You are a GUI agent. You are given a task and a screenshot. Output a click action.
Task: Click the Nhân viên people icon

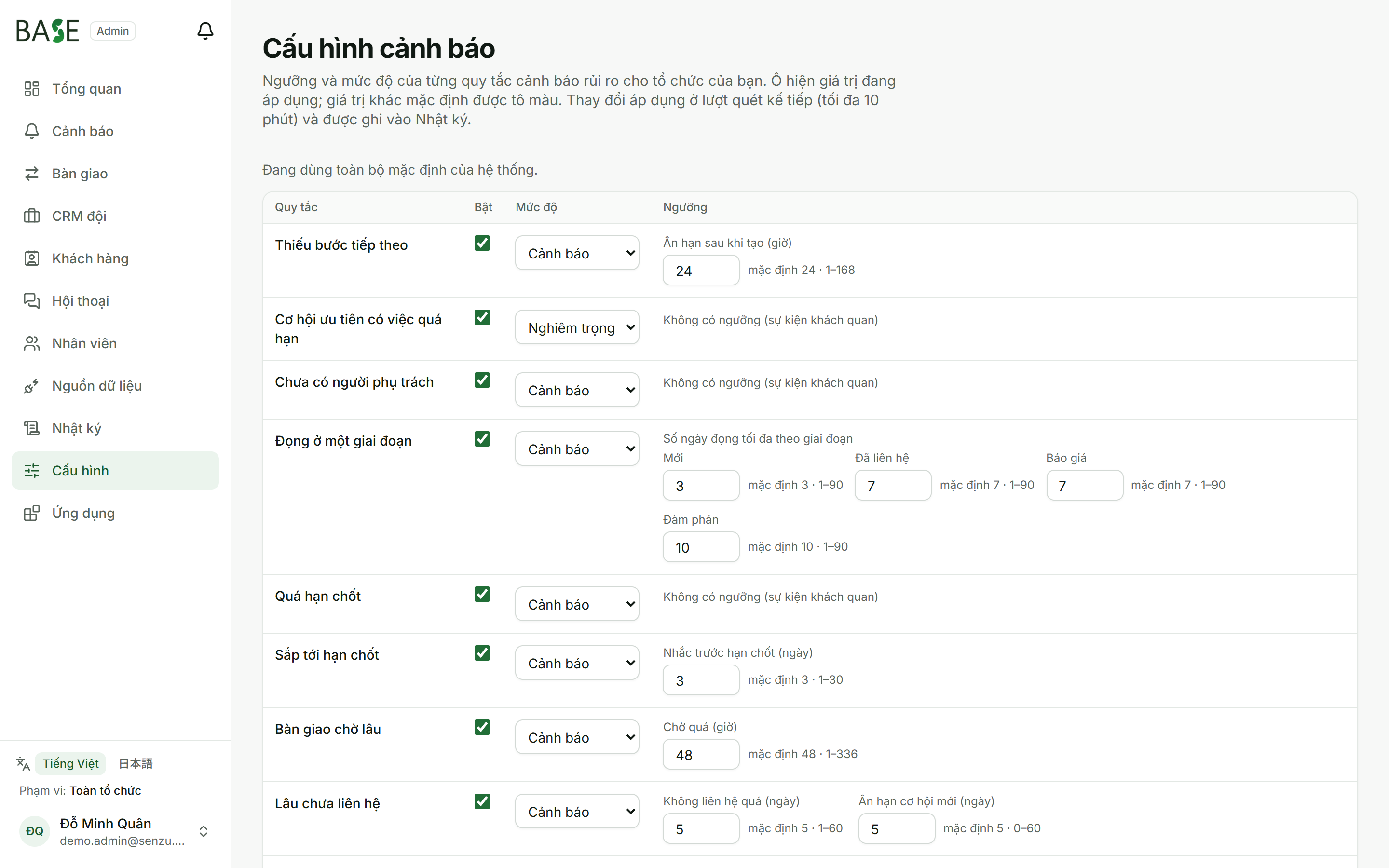click(31, 344)
